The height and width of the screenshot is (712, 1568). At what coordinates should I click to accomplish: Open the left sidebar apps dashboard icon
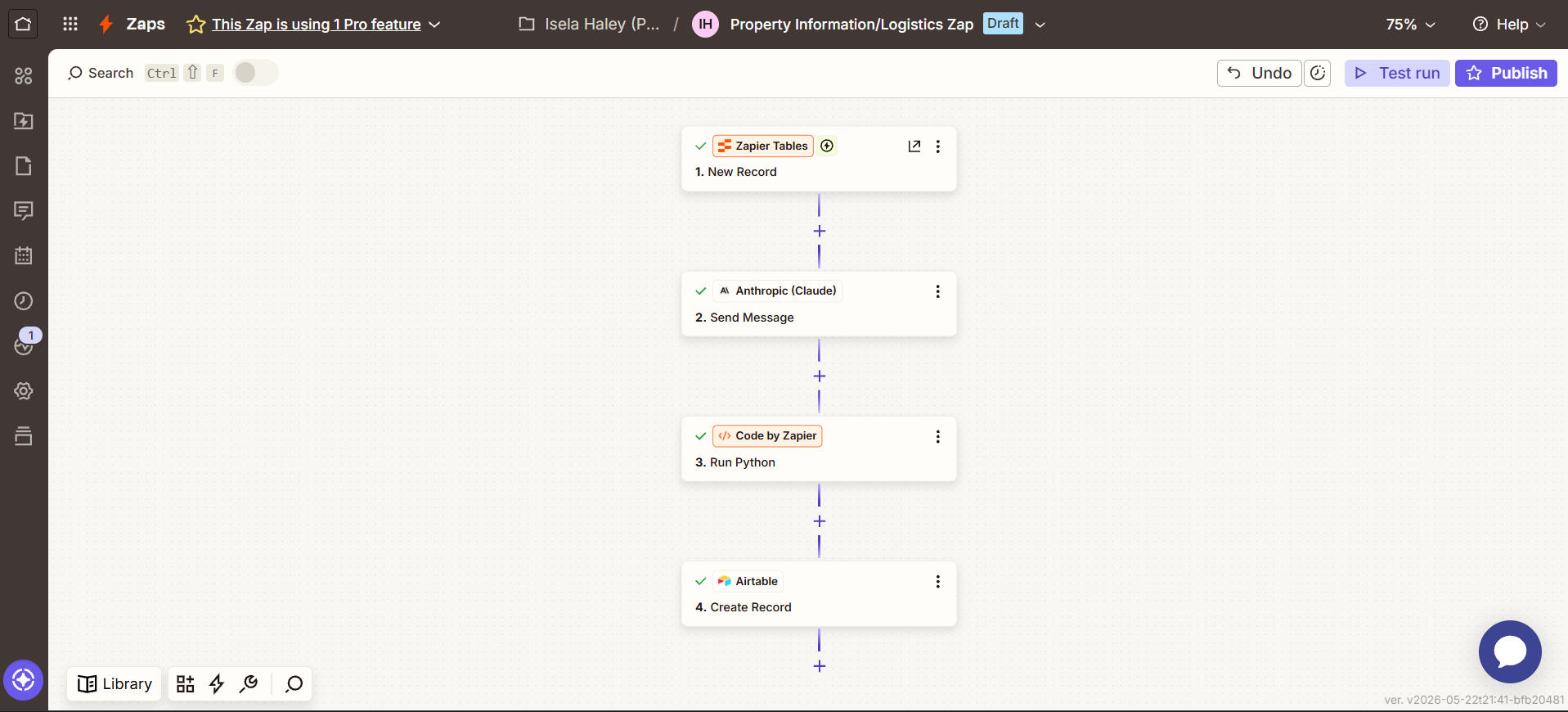pyautogui.click(x=24, y=76)
